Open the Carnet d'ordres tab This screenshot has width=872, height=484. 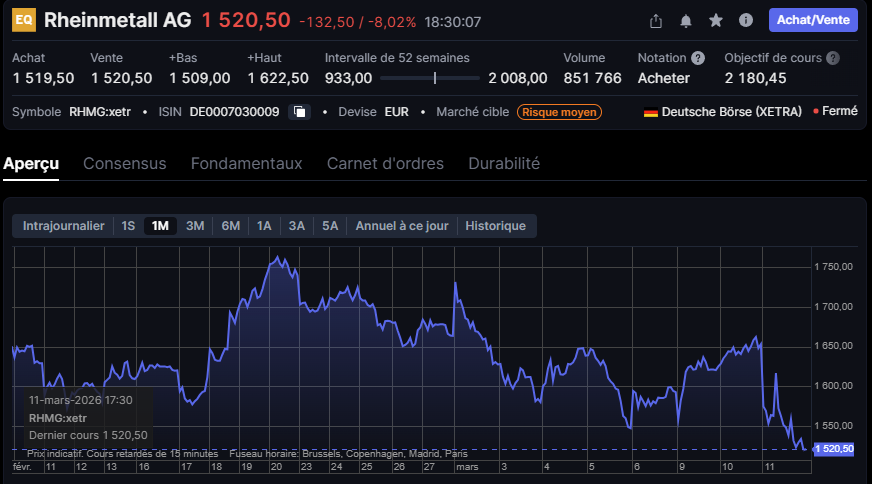pos(385,164)
